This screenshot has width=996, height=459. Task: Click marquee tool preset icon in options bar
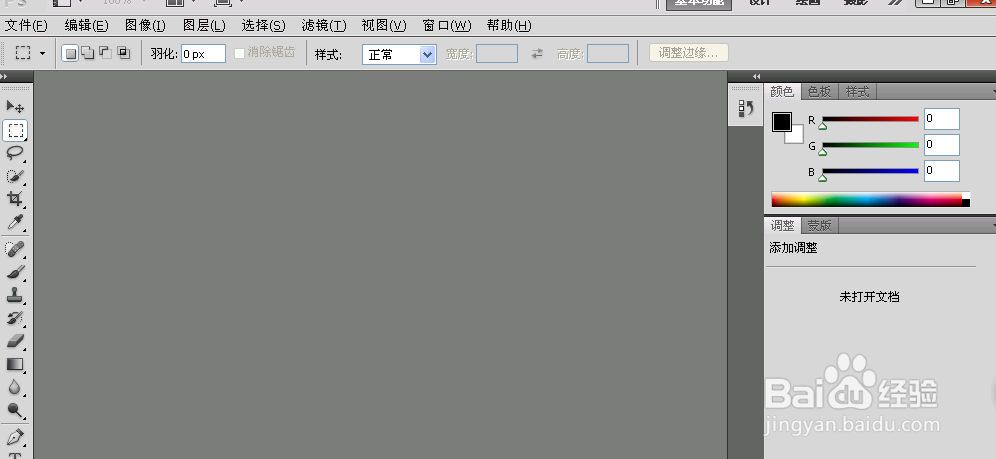point(23,53)
